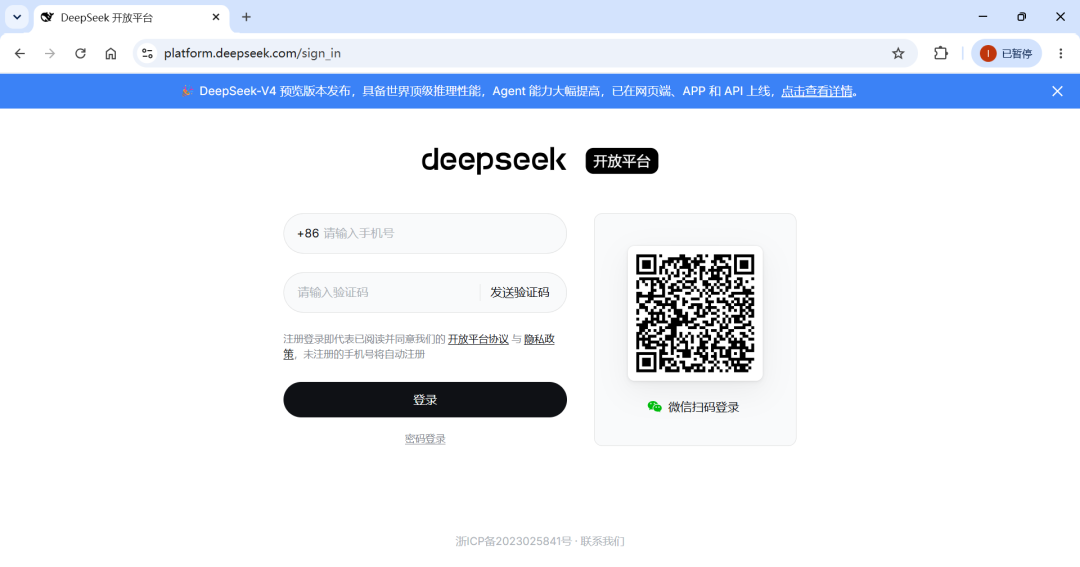Dismiss the DeepSeek-V4 announcement banner

[1057, 91]
